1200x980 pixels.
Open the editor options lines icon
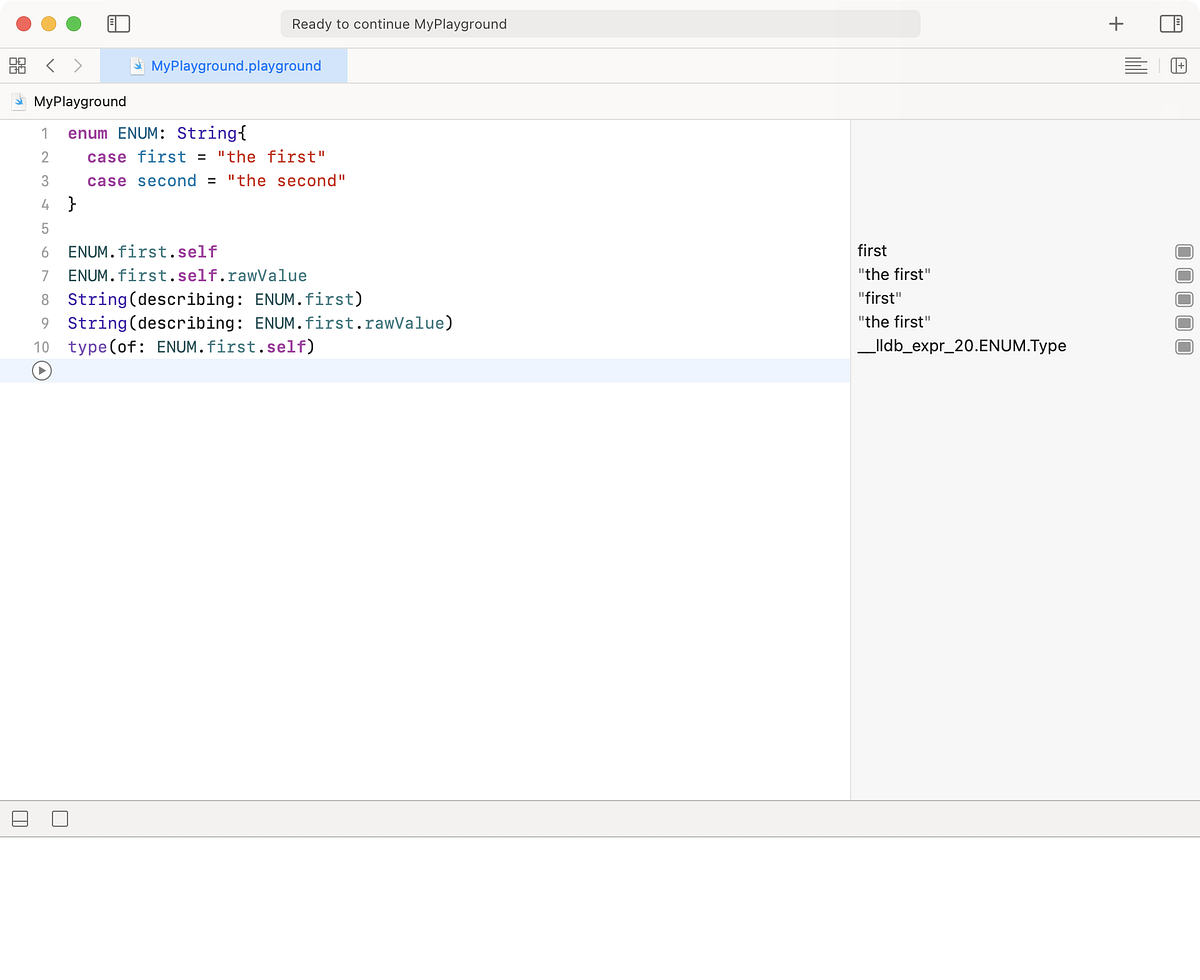pos(1136,65)
